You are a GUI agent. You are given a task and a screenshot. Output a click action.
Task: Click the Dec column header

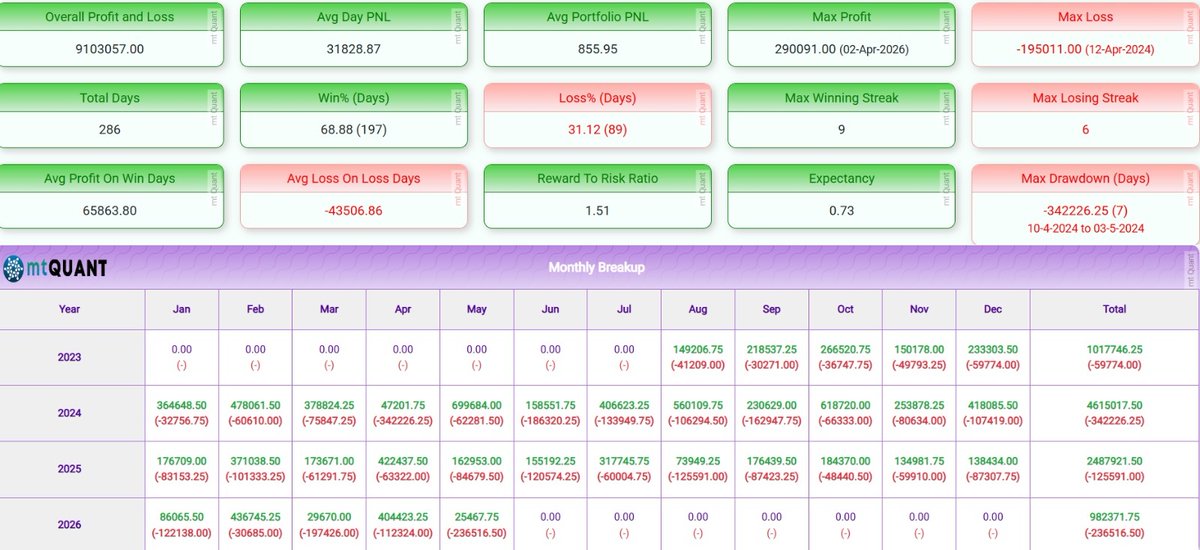tap(993, 309)
